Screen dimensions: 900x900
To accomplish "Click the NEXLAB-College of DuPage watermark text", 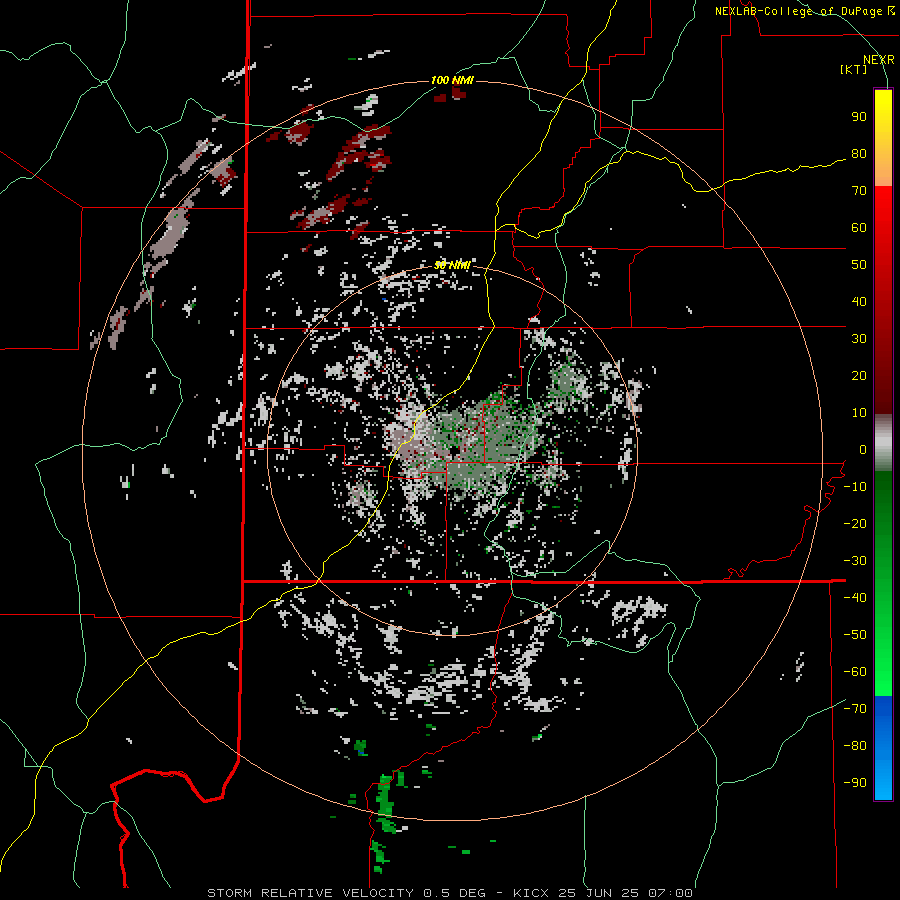I will (x=804, y=11).
